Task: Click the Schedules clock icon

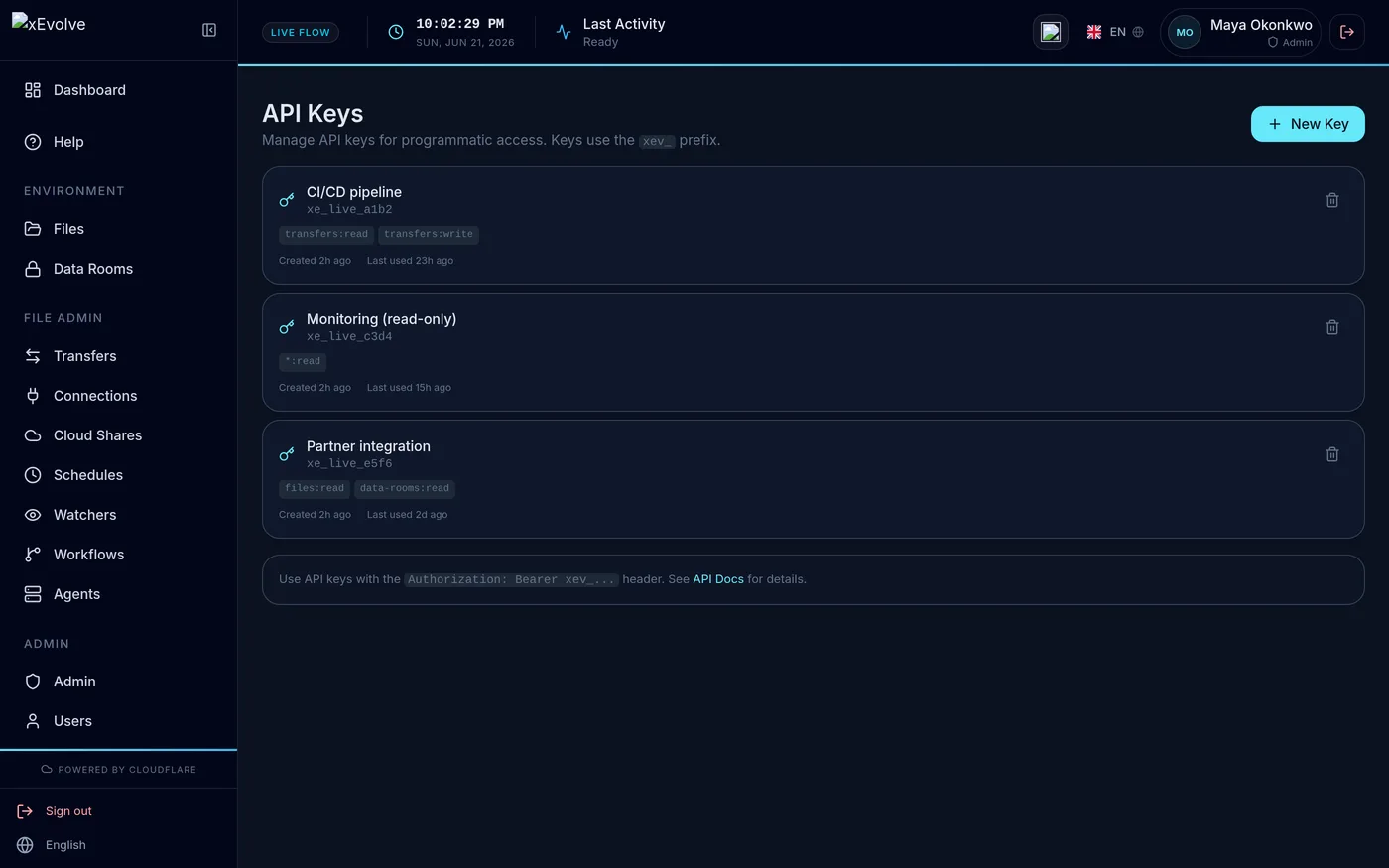Action: coord(33,475)
